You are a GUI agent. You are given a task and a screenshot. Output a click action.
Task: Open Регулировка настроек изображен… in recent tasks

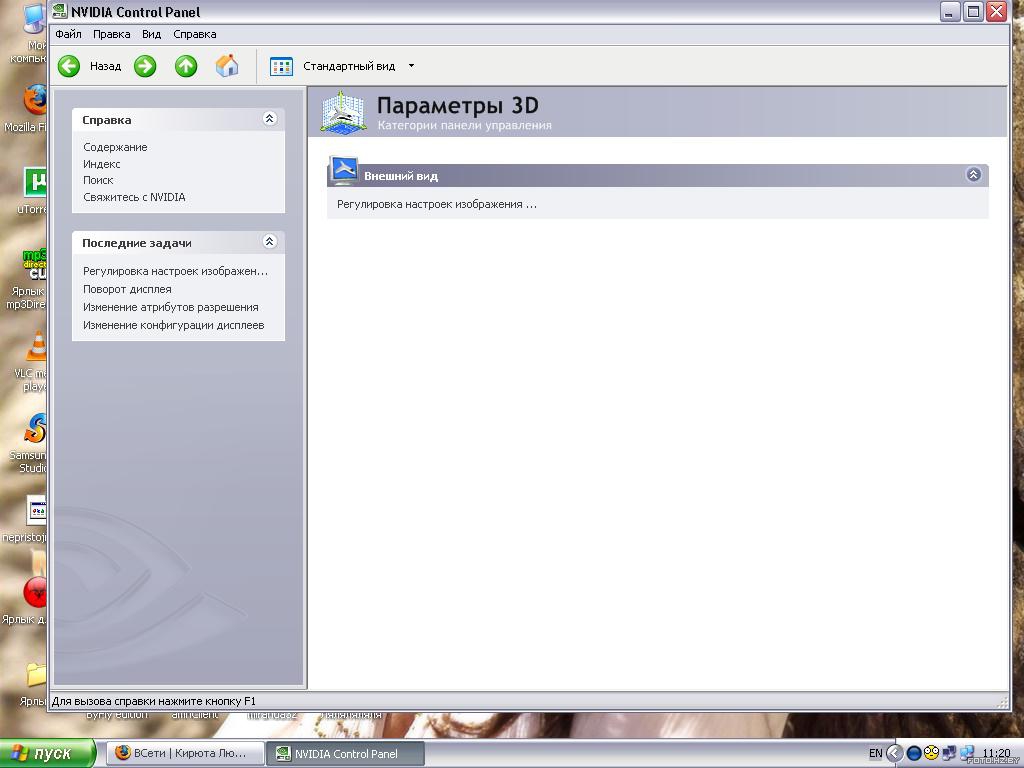pos(175,271)
